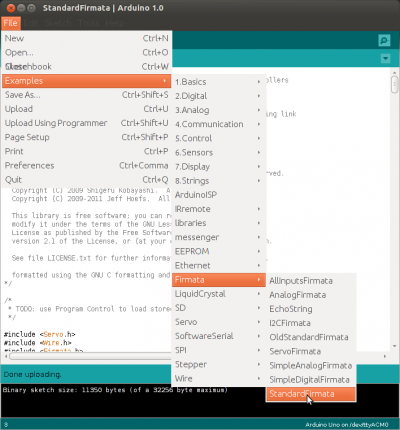Open EchoString example

311,309
